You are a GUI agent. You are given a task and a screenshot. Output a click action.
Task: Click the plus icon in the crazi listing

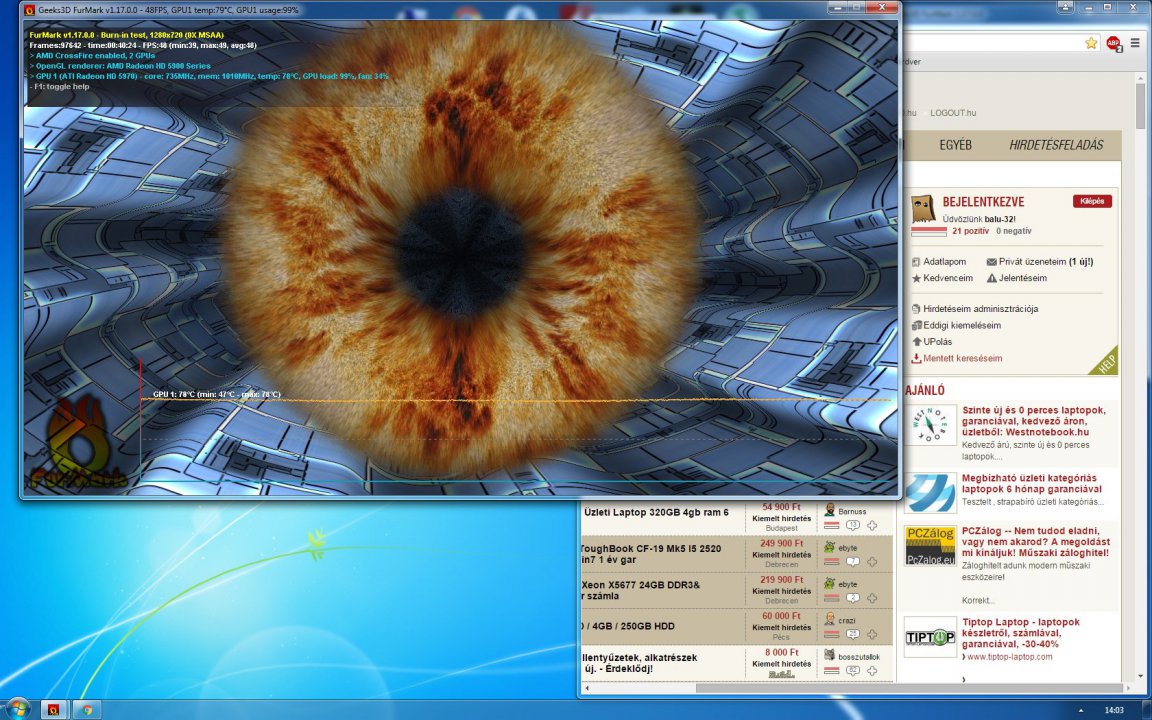[872, 634]
